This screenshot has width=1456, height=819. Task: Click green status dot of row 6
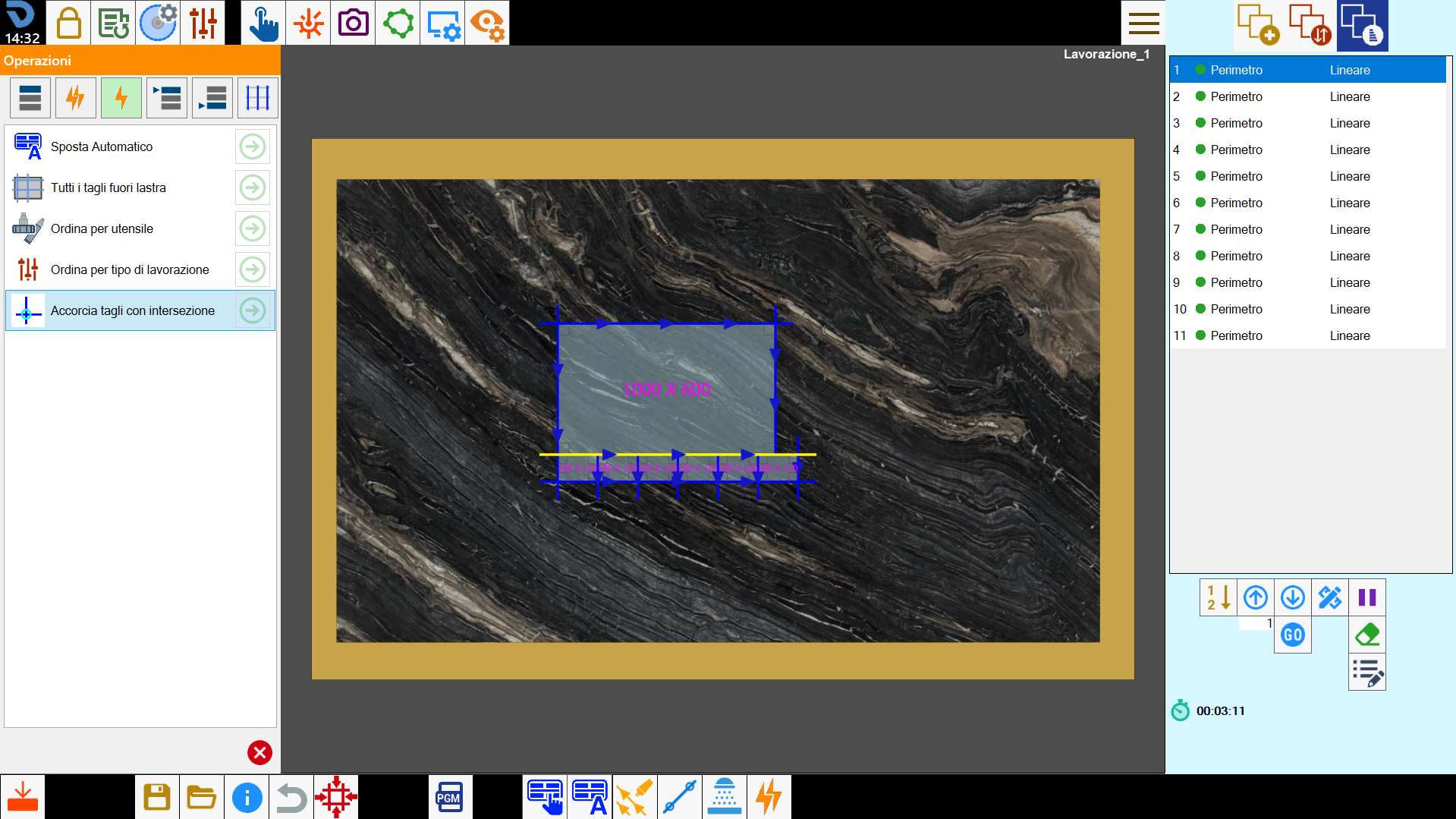point(1200,203)
